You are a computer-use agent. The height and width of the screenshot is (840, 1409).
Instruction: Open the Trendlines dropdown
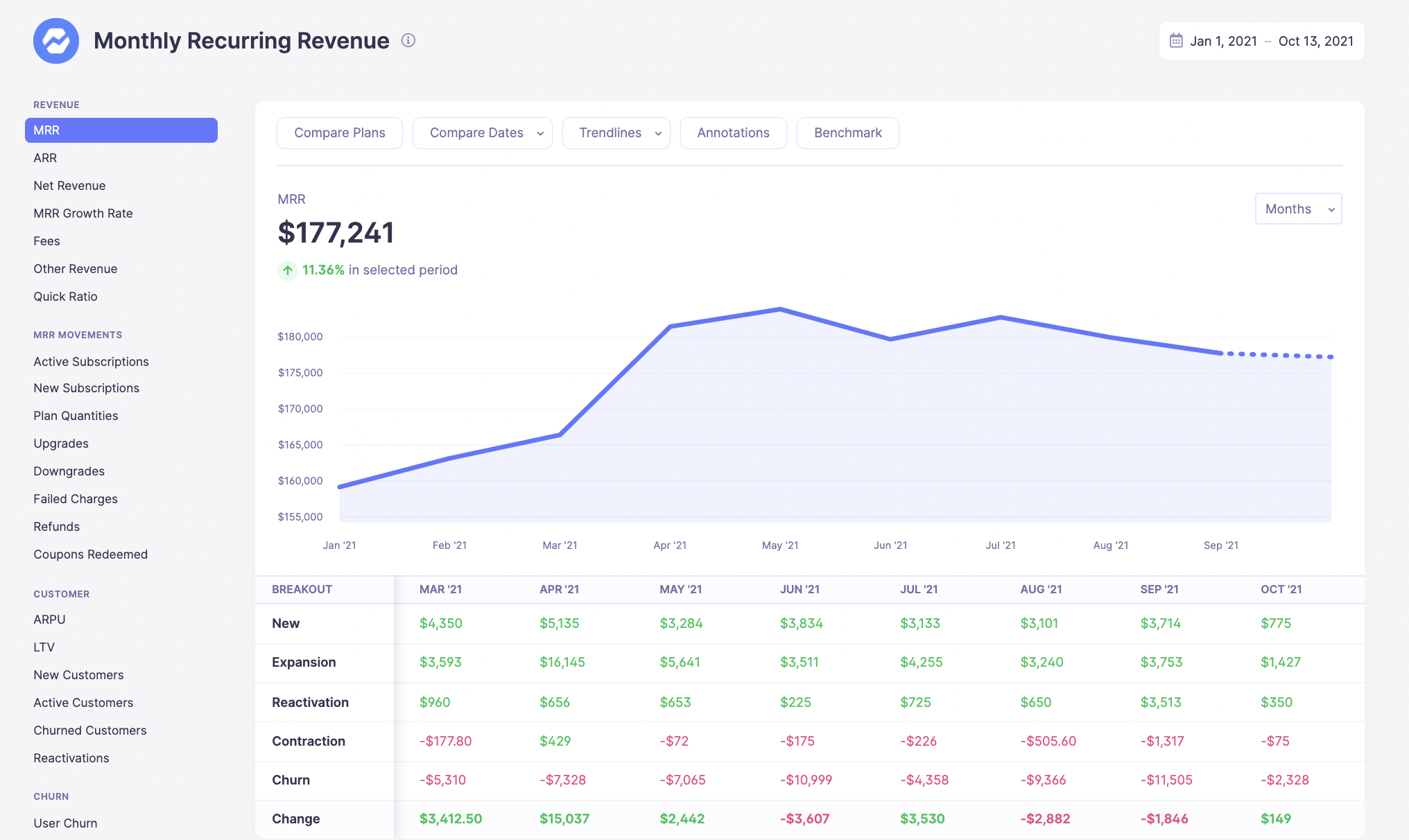616,133
